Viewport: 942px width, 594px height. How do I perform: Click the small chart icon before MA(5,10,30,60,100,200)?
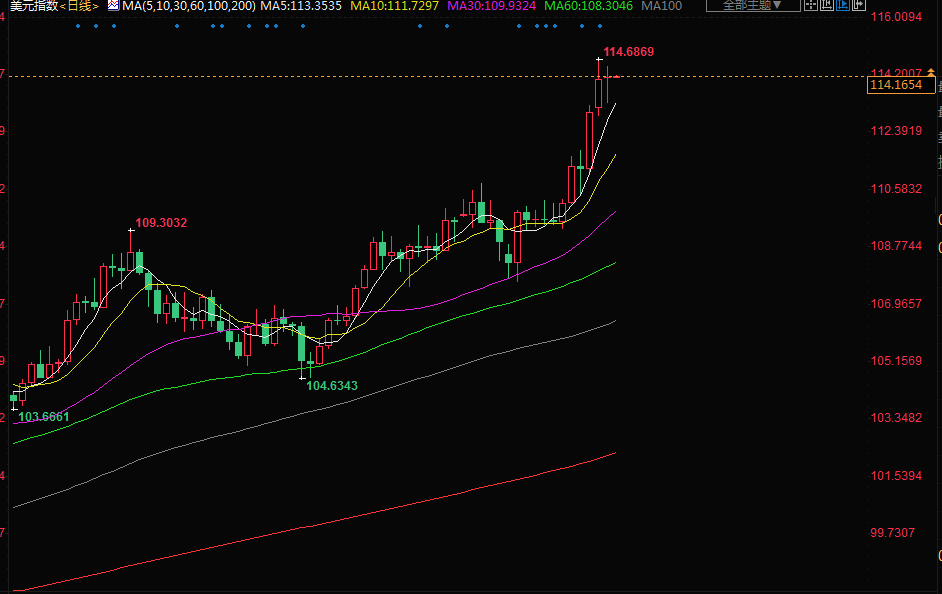113,6
